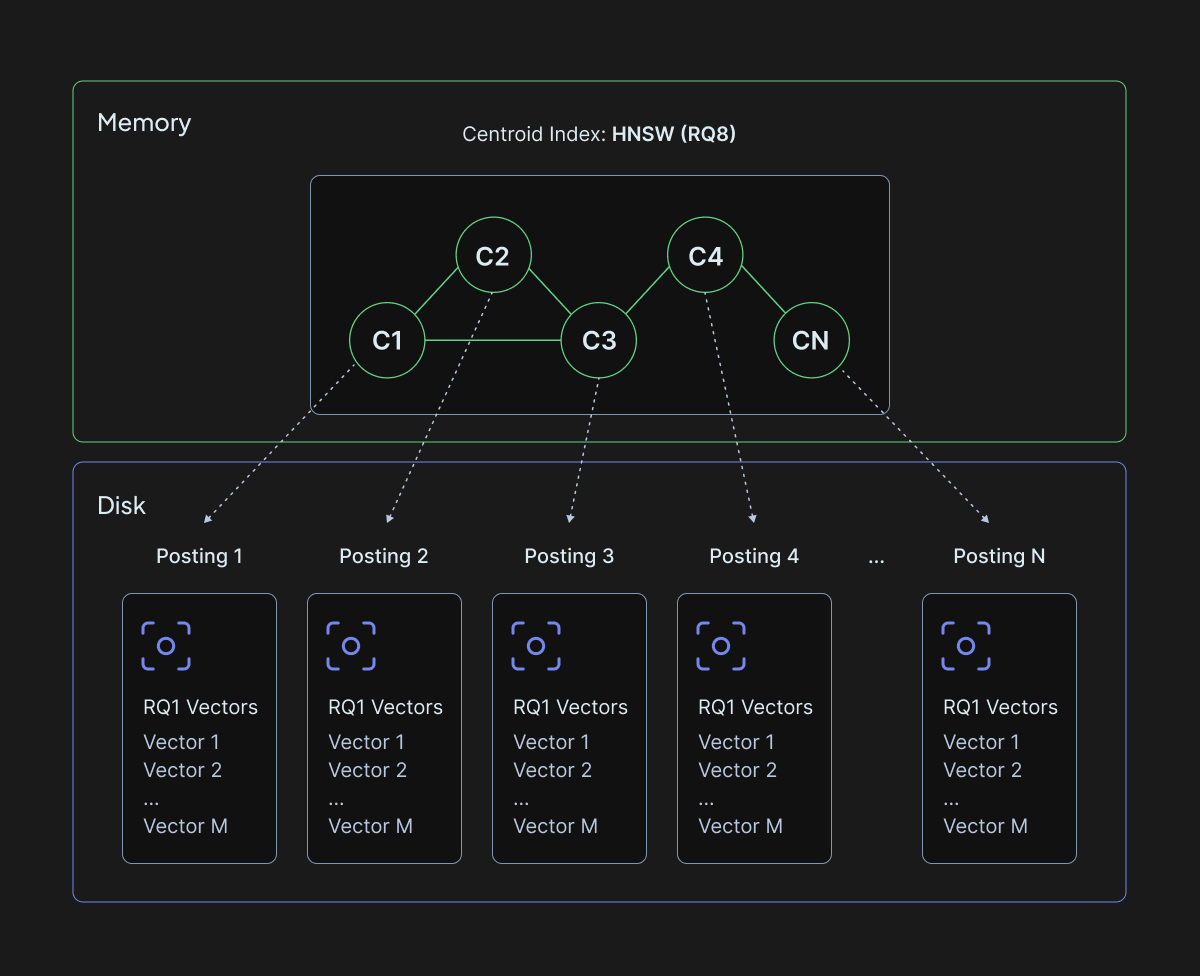This screenshot has height=976, width=1200.
Task: Click 'RQ1 Vectors' in Posting 3 card
Action: [x=570, y=707]
